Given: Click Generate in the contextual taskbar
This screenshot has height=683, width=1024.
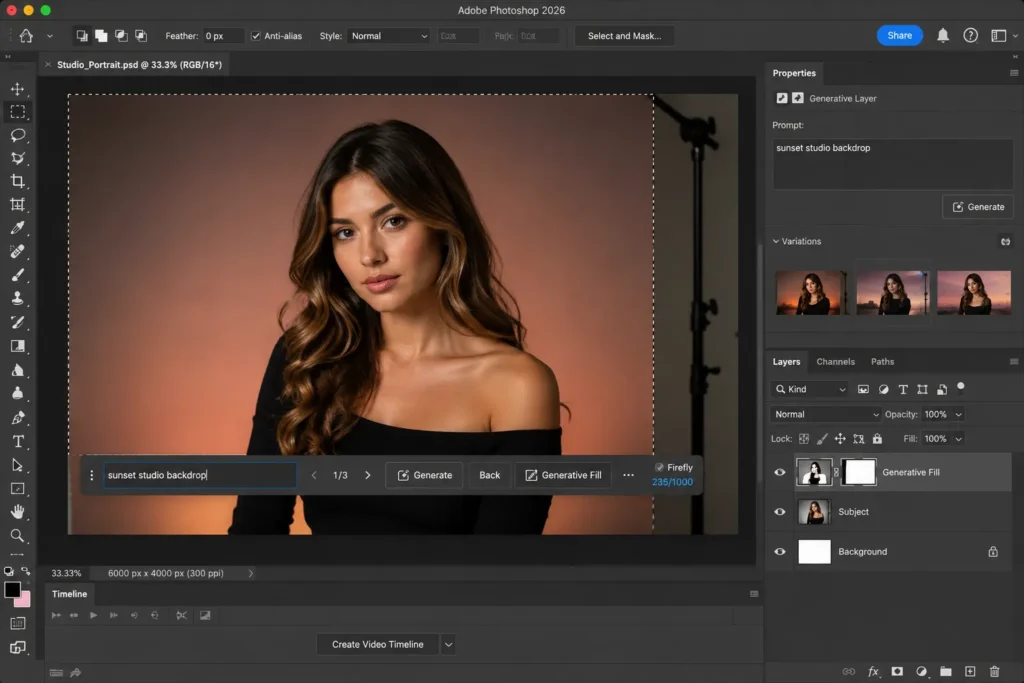Looking at the screenshot, I should 424,475.
